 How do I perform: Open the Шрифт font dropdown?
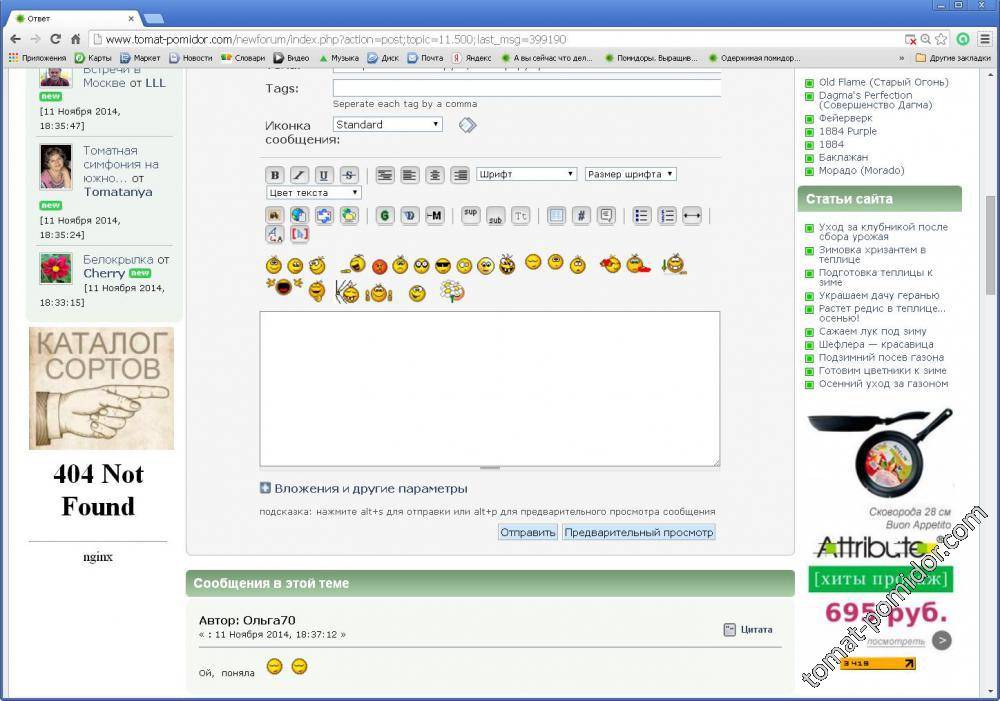526,174
